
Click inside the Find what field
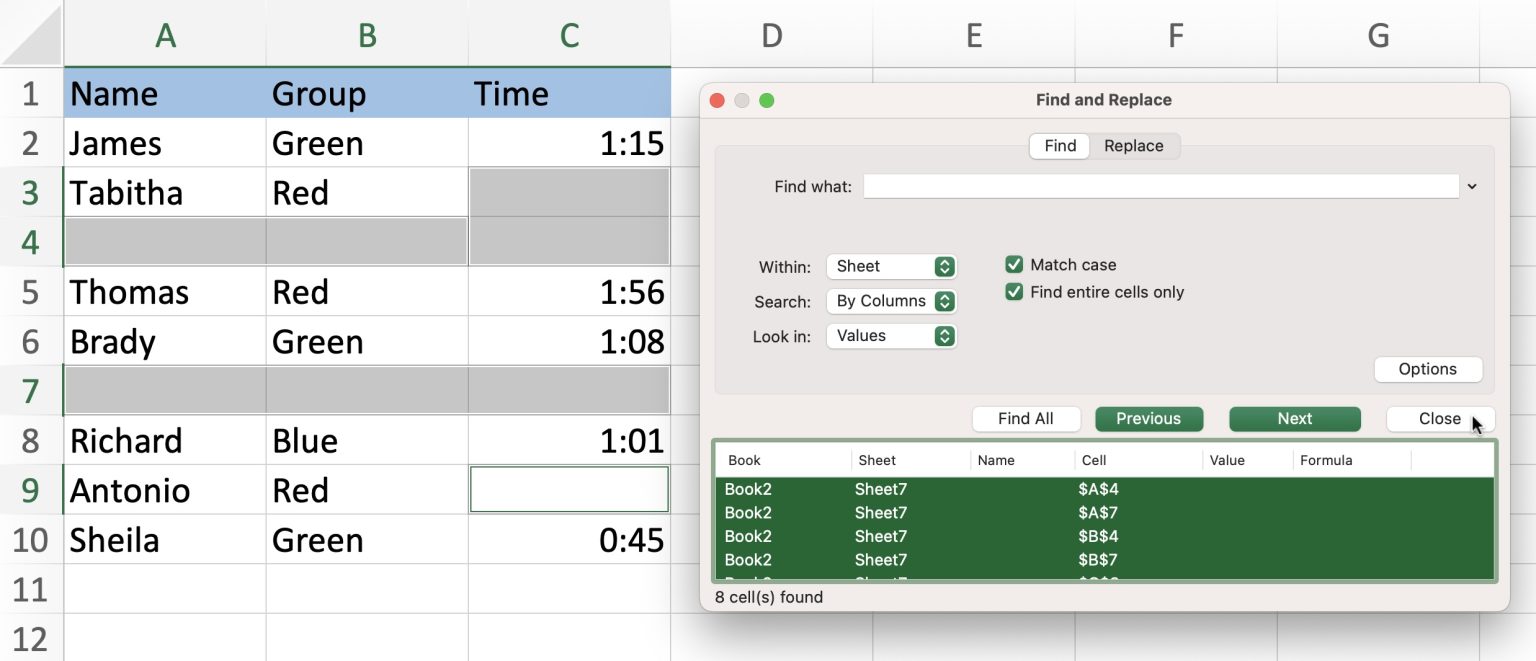(x=1160, y=187)
